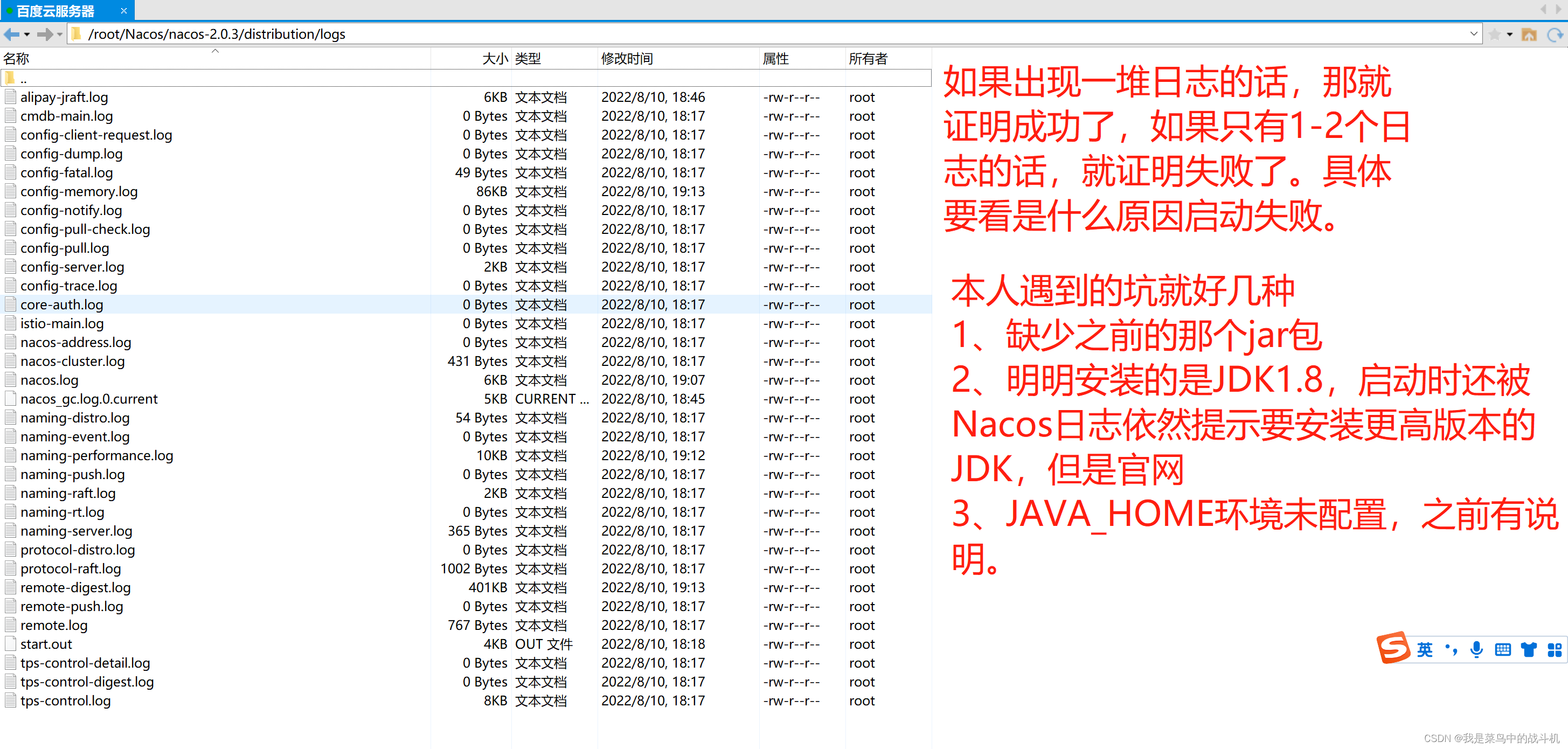
Task: Sort files by 大小 column header
Action: click(494, 58)
